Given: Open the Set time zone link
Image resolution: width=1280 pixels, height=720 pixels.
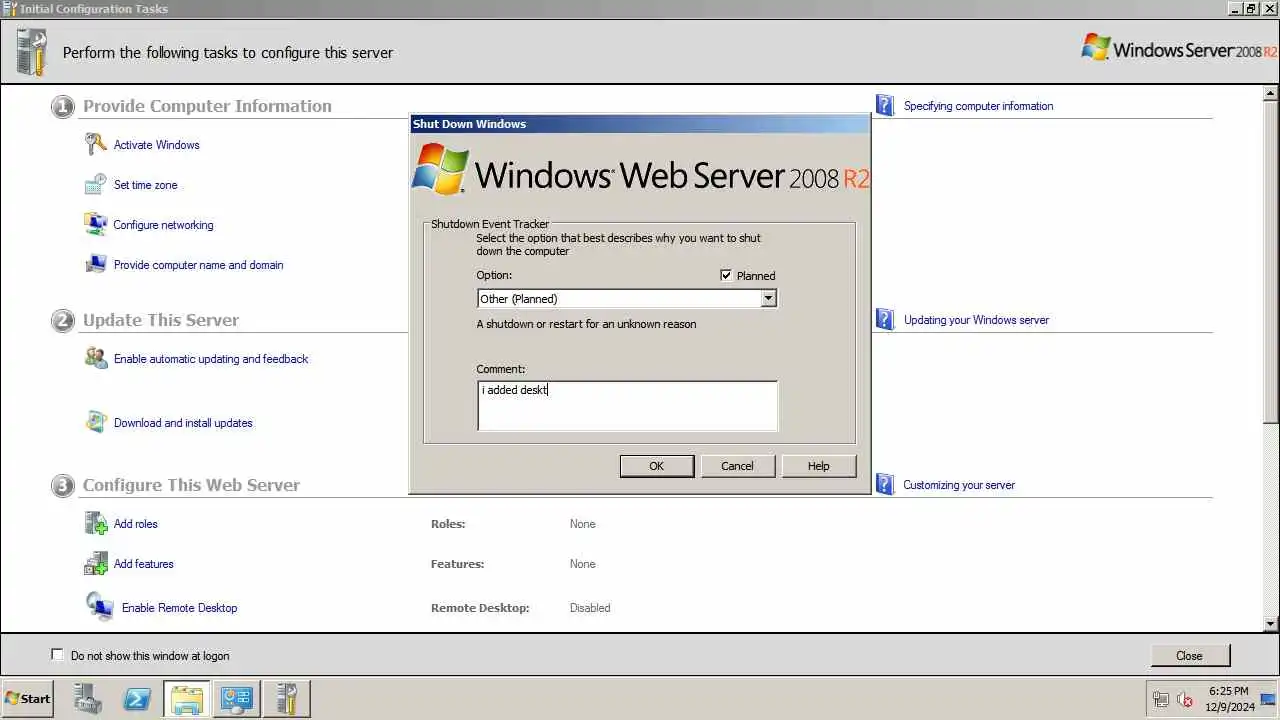Looking at the screenshot, I should [146, 185].
